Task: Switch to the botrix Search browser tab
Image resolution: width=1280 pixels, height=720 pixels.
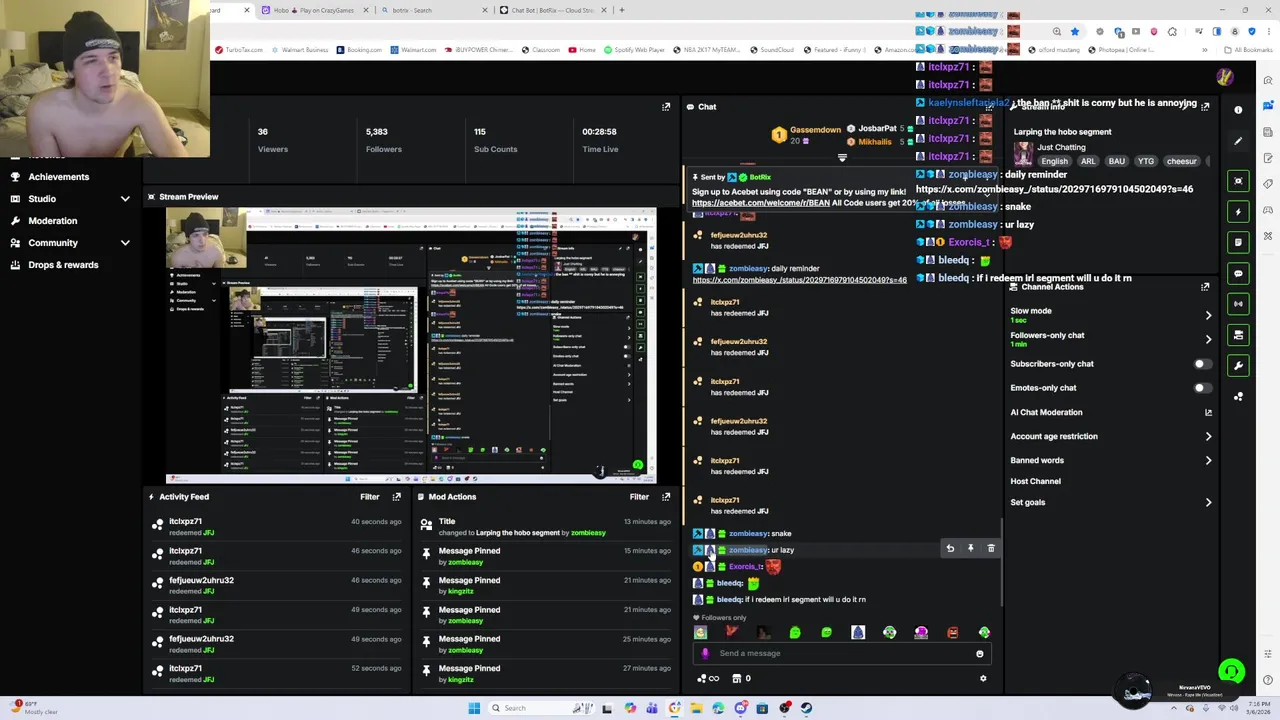Action: pyautogui.click(x=433, y=10)
